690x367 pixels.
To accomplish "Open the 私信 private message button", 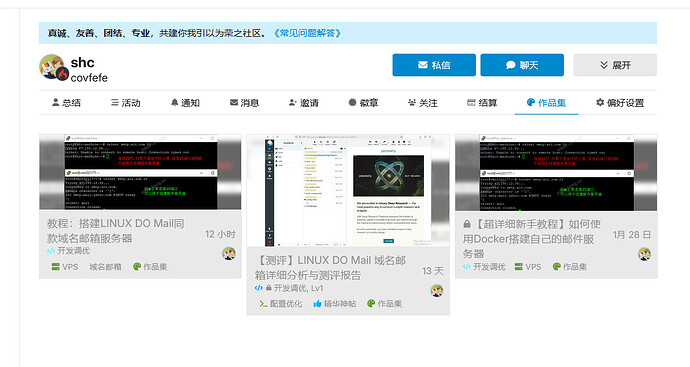I will [x=434, y=65].
